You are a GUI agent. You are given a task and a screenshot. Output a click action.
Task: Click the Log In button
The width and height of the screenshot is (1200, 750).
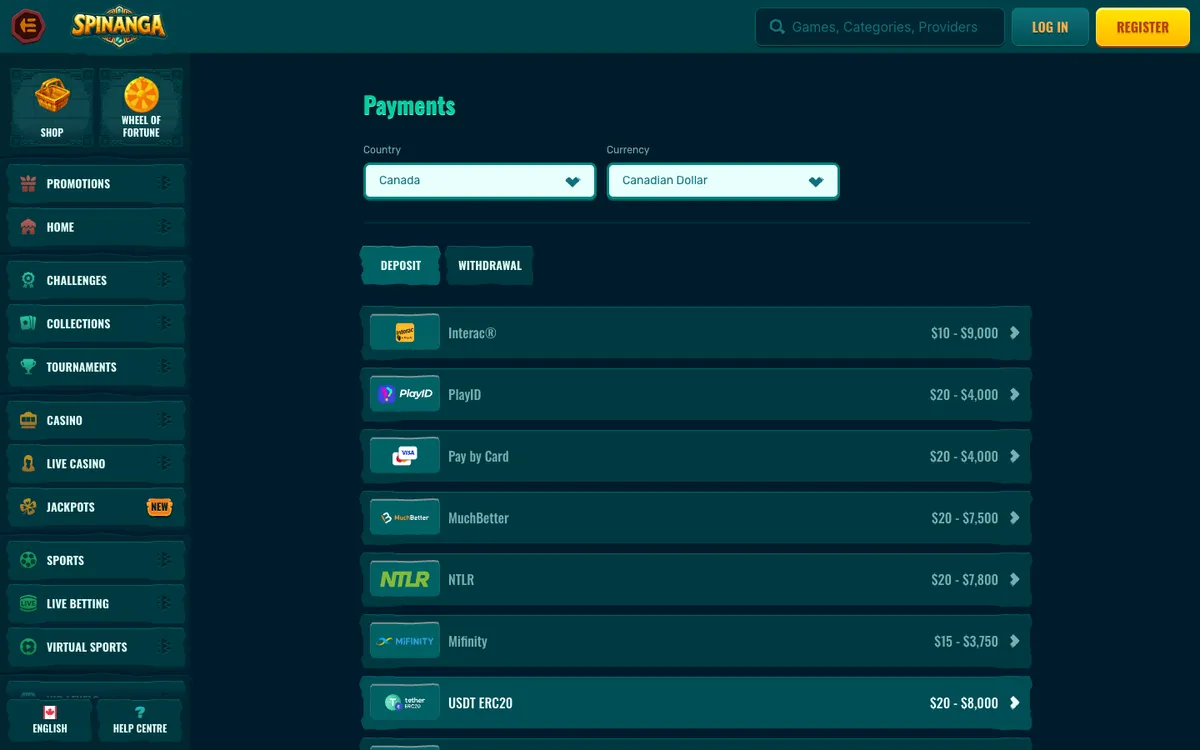pyautogui.click(x=1050, y=27)
